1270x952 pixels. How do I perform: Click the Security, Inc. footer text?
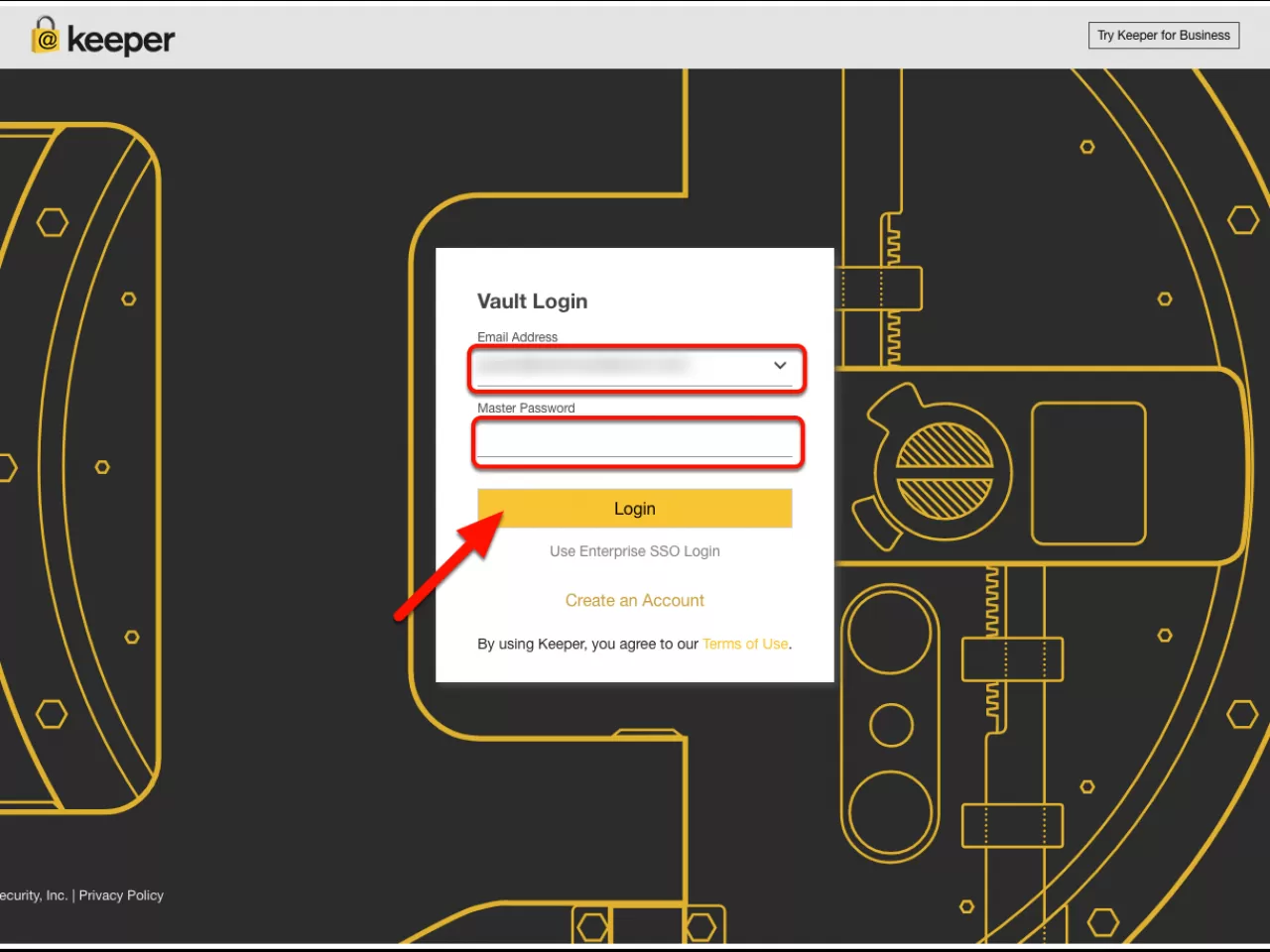tap(33, 895)
